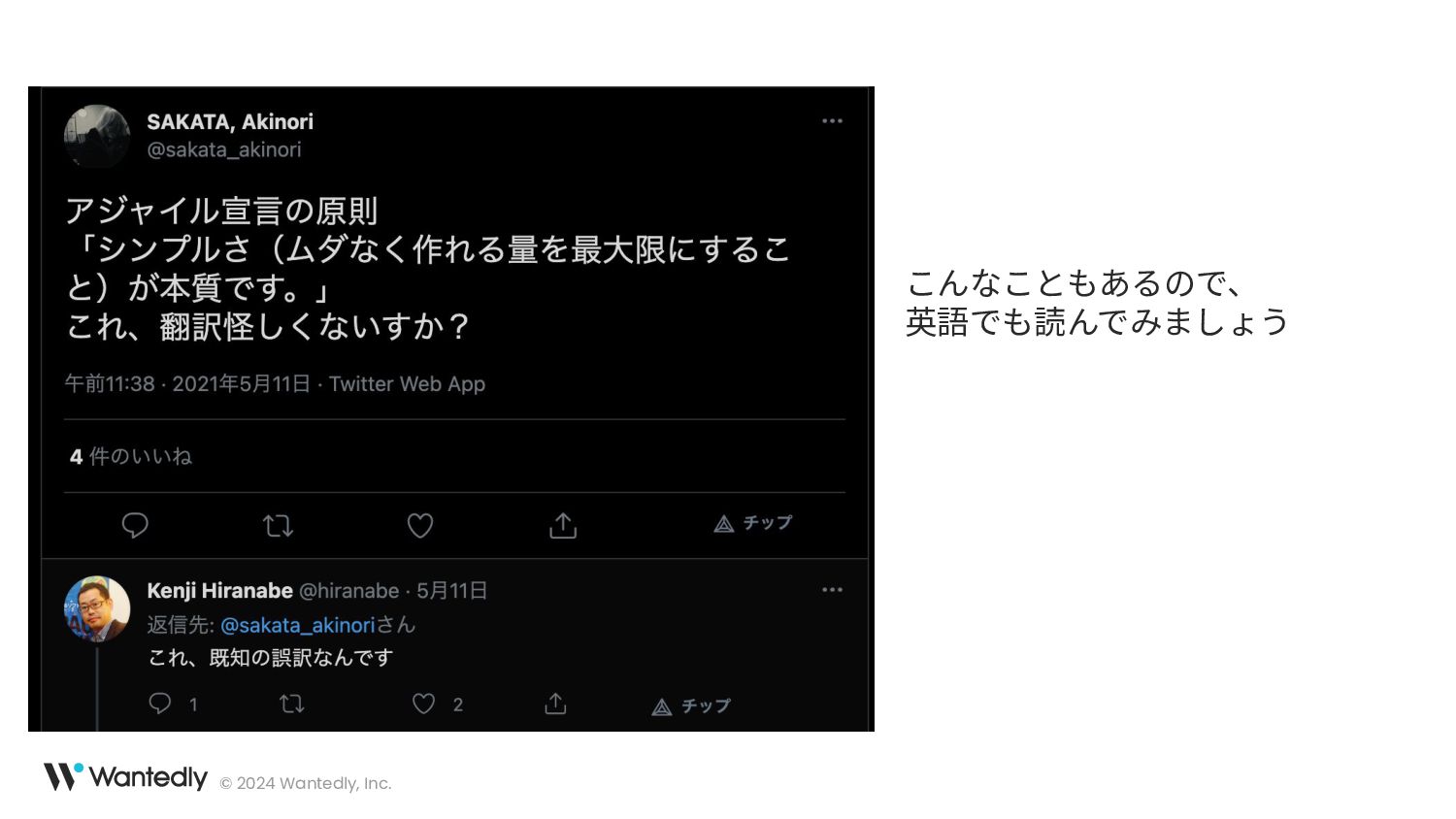Screen dimensions: 1456x819
Task: Click the reply icon on Kenji Hiranabe's tweet
Action: [x=160, y=704]
